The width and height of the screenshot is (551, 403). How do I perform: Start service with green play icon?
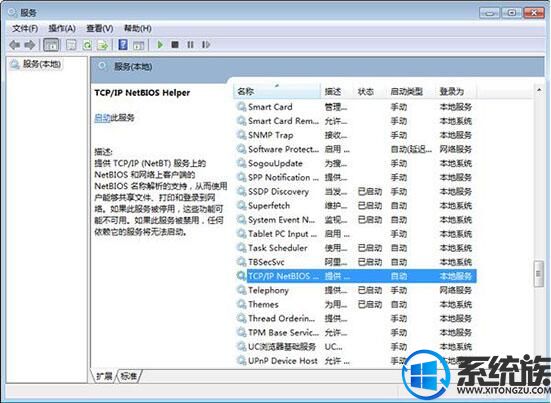pos(160,45)
